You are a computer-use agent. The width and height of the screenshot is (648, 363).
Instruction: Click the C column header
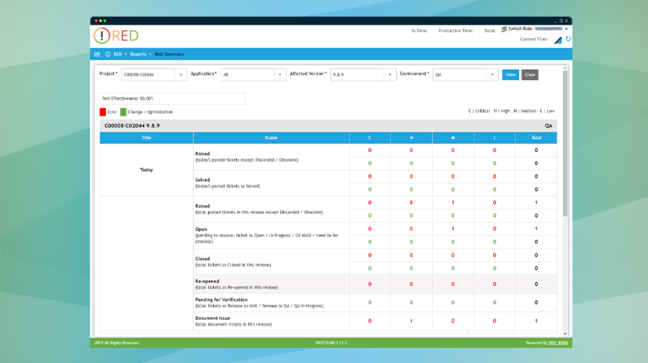pos(370,138)
